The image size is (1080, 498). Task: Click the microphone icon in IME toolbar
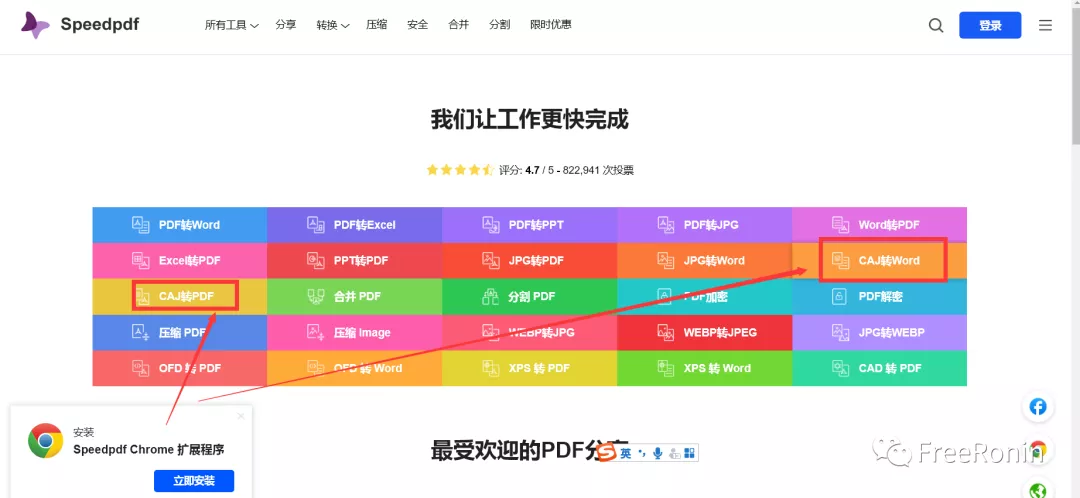click(x=657, y=453)
